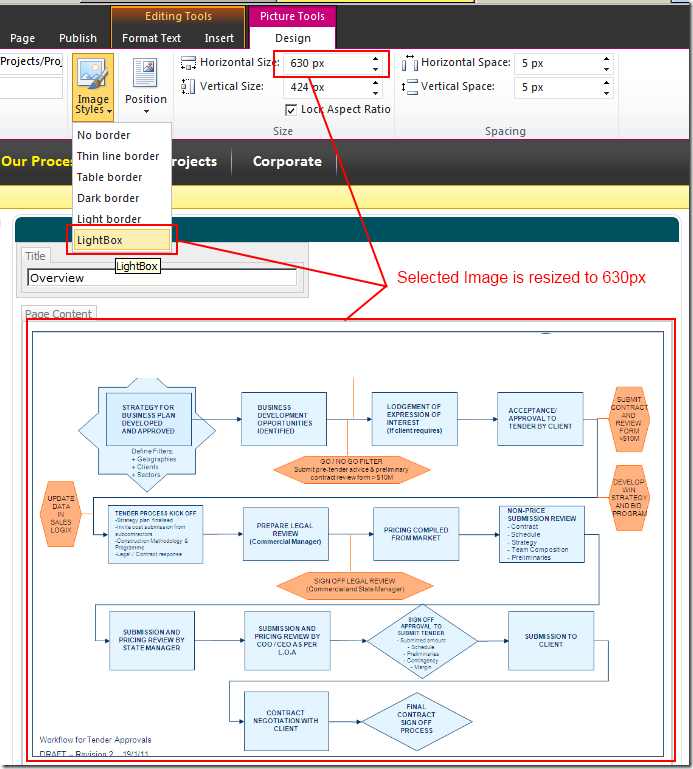Select the No border option

pyautogui.click(x=104, y=135)
